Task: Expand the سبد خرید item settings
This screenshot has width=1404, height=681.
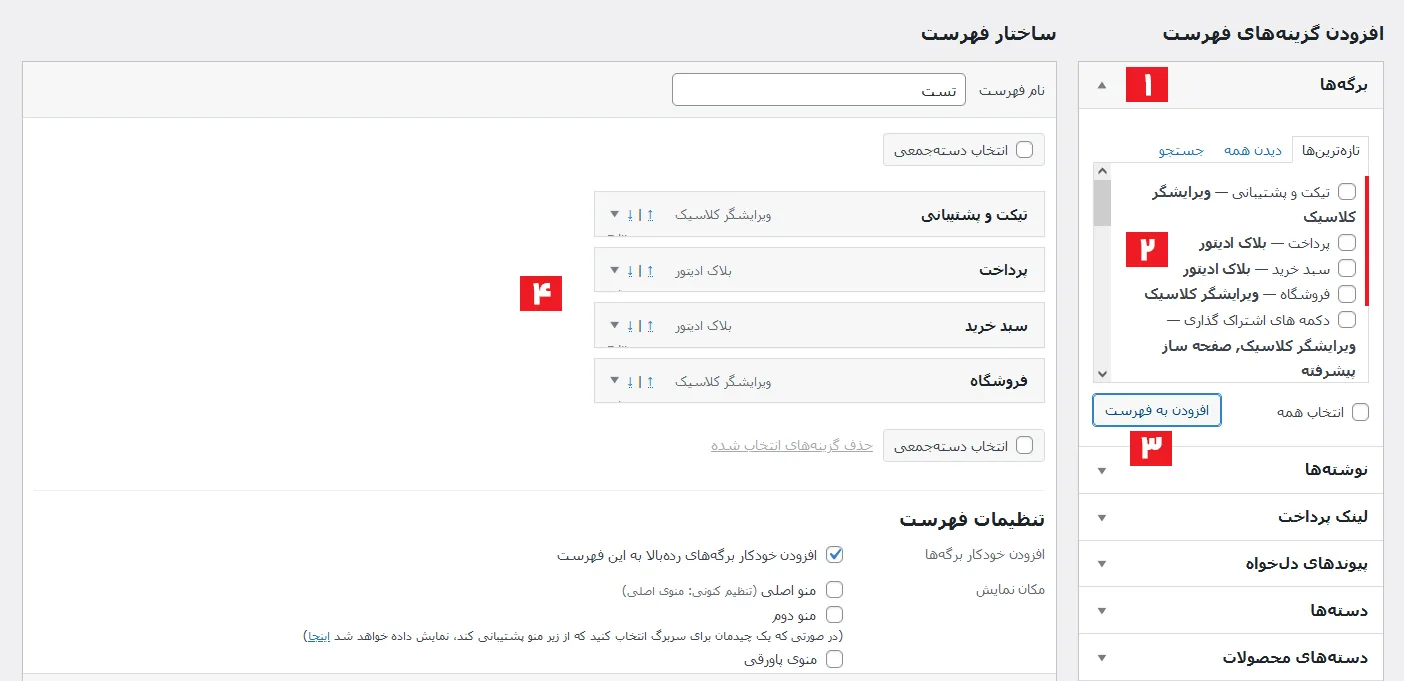Action: click(x=614, y=326)
